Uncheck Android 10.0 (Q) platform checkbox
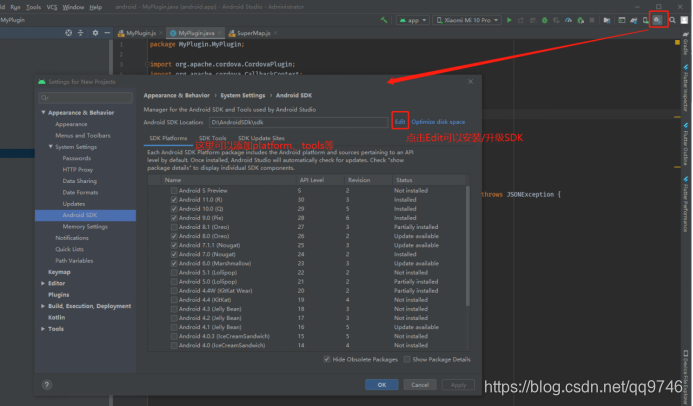This screenshot has width=693, height=406. 174,209
